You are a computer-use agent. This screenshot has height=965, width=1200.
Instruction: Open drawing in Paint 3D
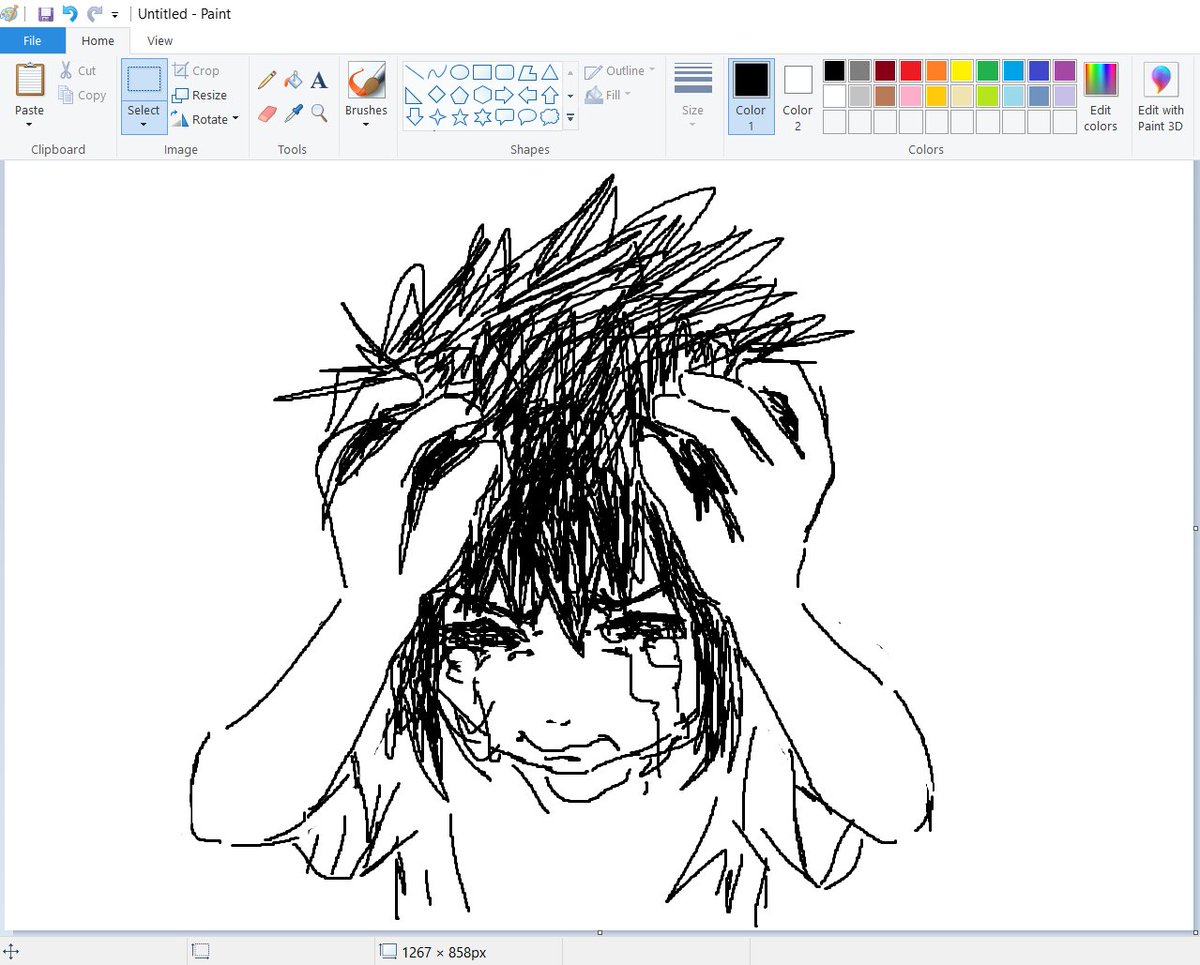pos(1160,96)
